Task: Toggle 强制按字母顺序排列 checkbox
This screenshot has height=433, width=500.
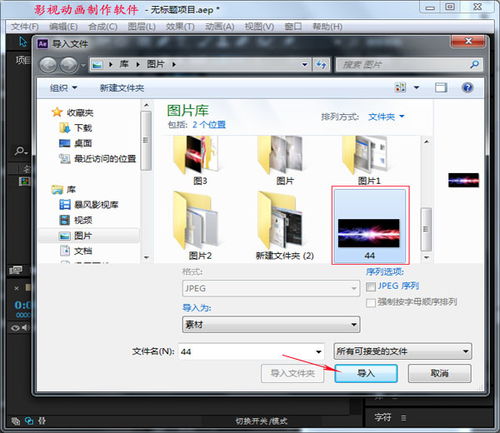Action: pyautogui.click(x=370, y=303)
